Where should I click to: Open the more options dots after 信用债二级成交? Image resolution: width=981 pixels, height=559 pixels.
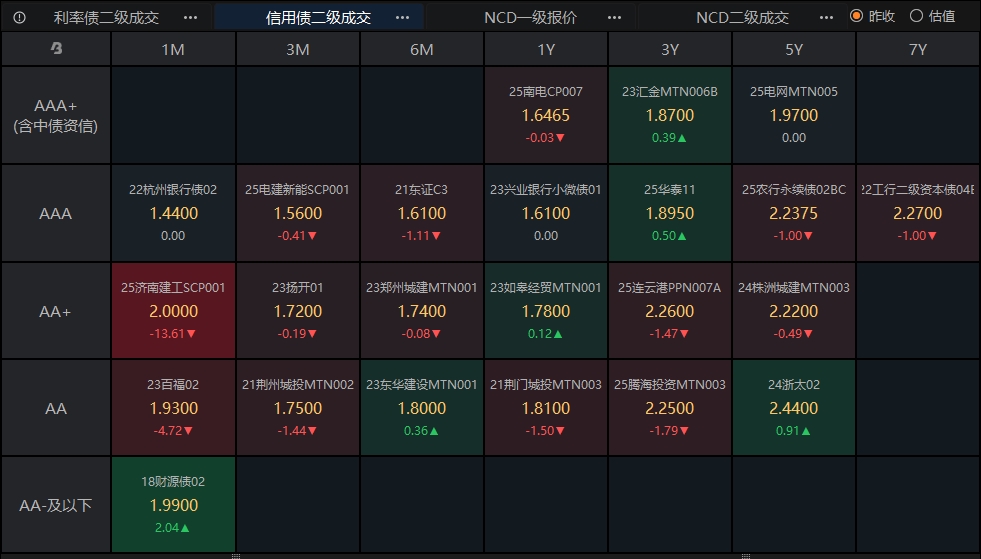pos(402,17)
